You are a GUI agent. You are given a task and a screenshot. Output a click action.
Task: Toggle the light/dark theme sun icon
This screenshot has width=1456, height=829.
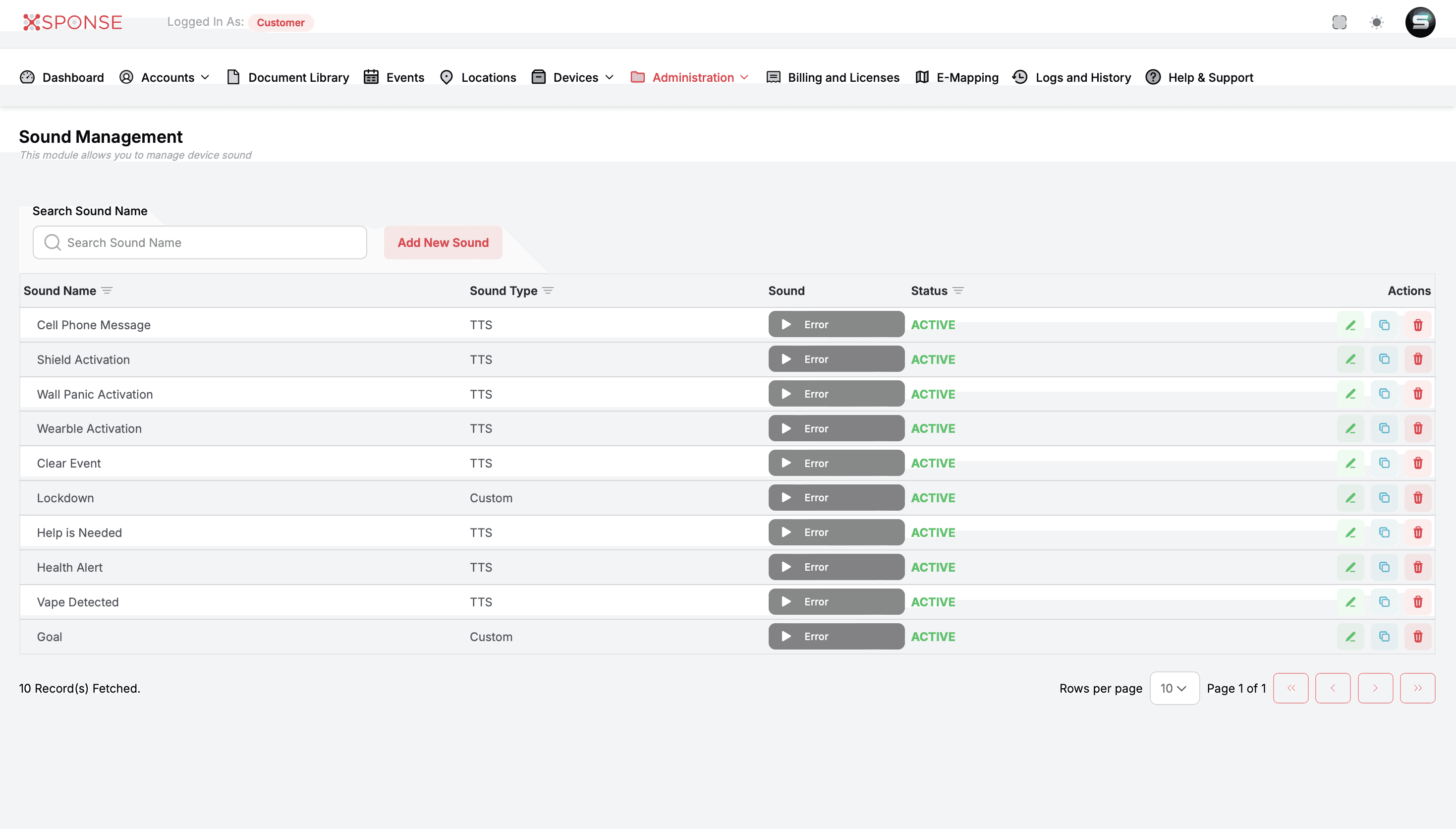coord(1376,22)
